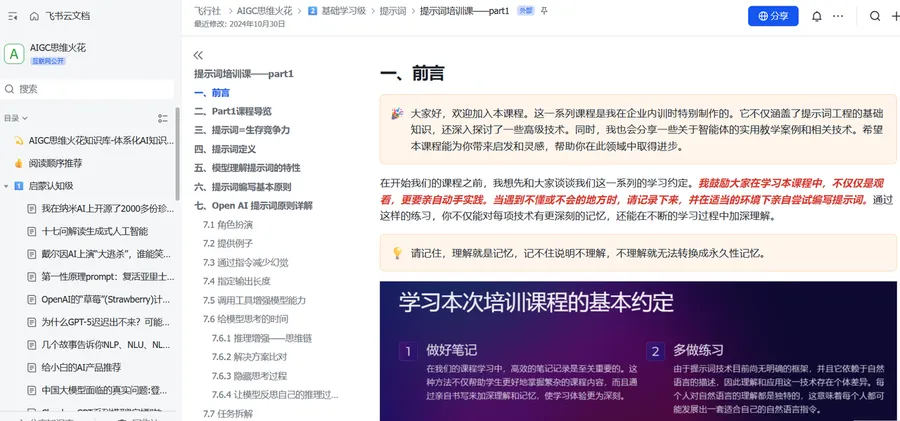
Task: Jump to section 7.2 提供例子
Action: pos(228,244)
